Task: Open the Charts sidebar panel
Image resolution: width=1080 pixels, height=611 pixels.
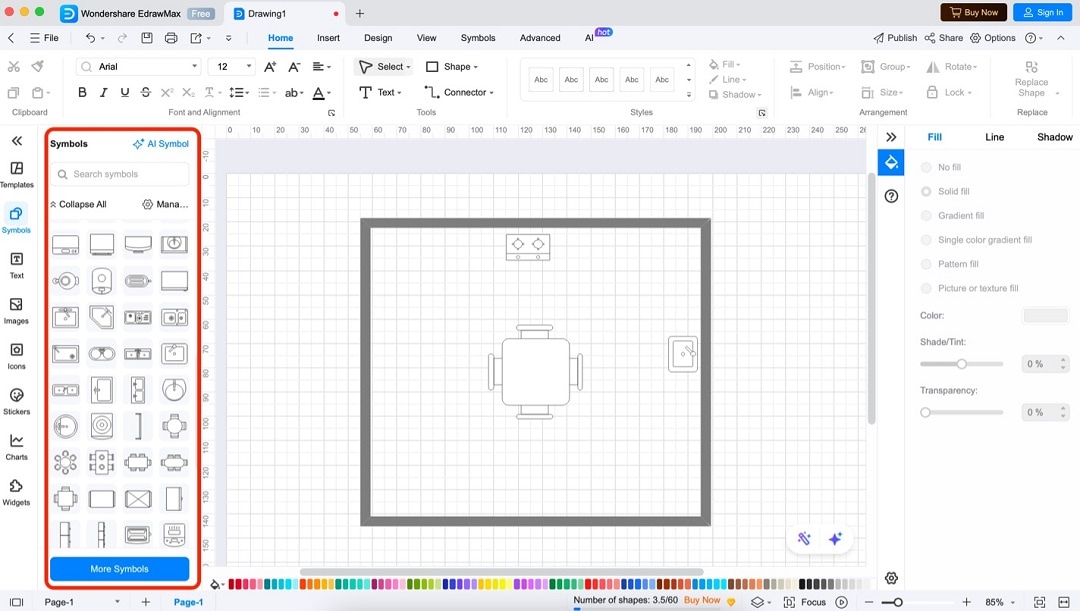Action: 17,447
